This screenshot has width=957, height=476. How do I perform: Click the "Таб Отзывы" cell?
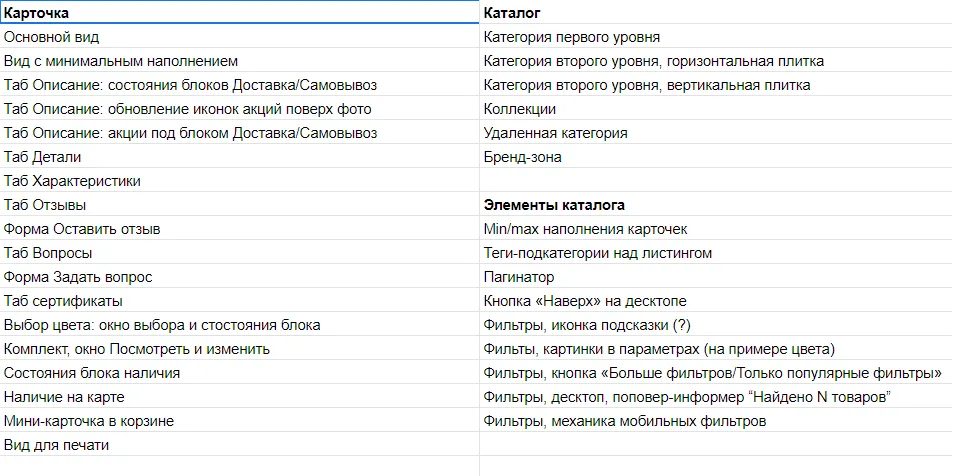click(x=45, y=205)
